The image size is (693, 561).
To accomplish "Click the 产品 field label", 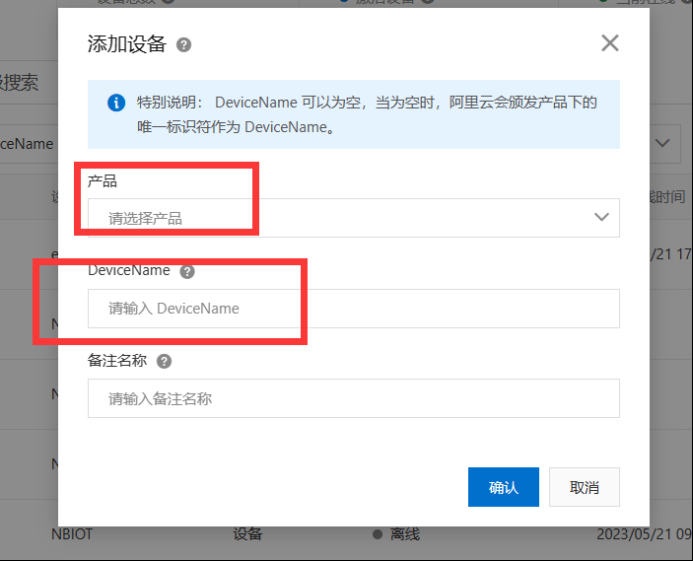I will pos(102,181).
